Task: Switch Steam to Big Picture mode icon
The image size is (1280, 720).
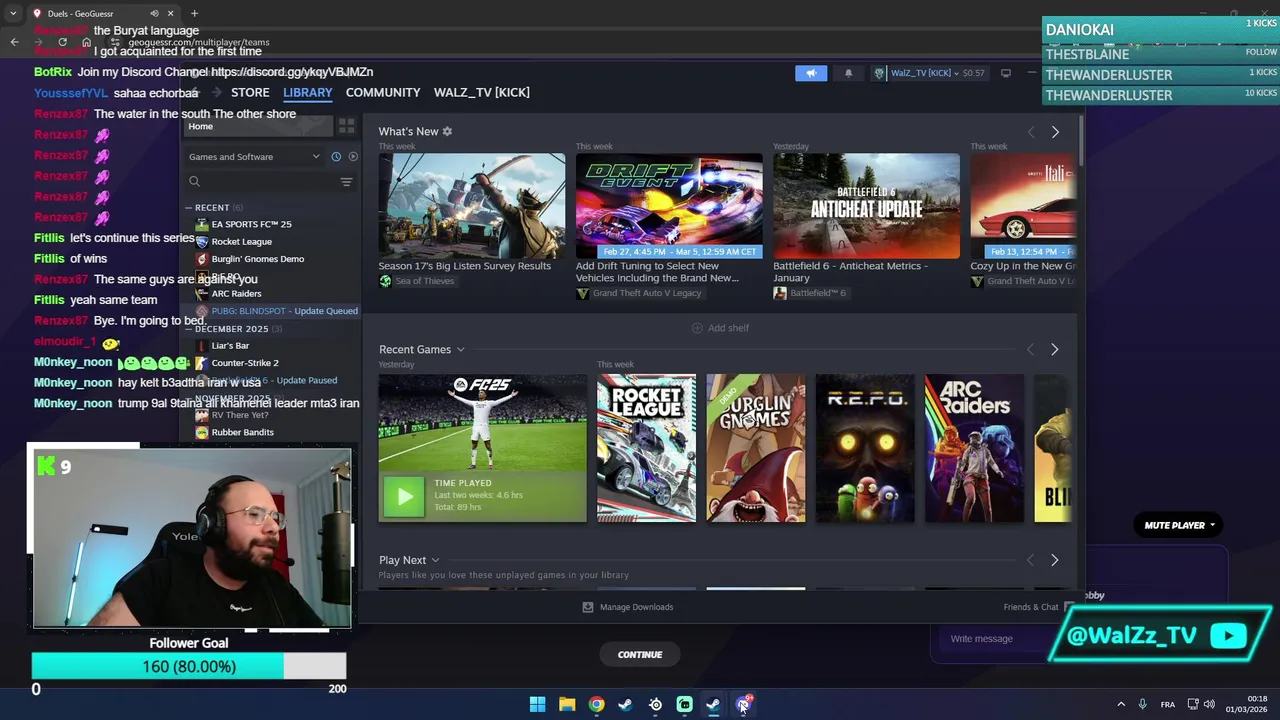Action: (x=1006, y=73)
